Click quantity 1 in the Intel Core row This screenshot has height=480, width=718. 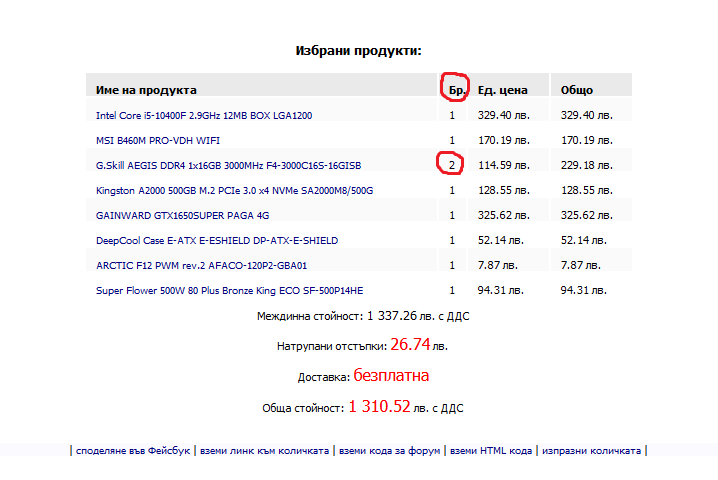pos(452,115)
